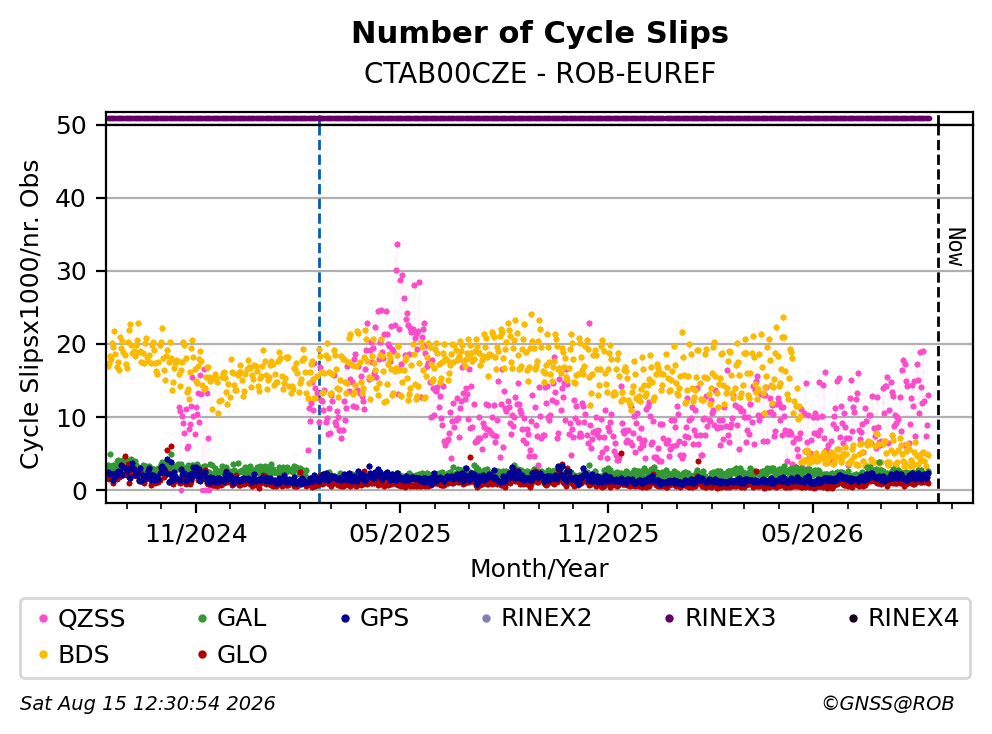
Task: Click the y-axis value 30
Action: coord(71,271)
